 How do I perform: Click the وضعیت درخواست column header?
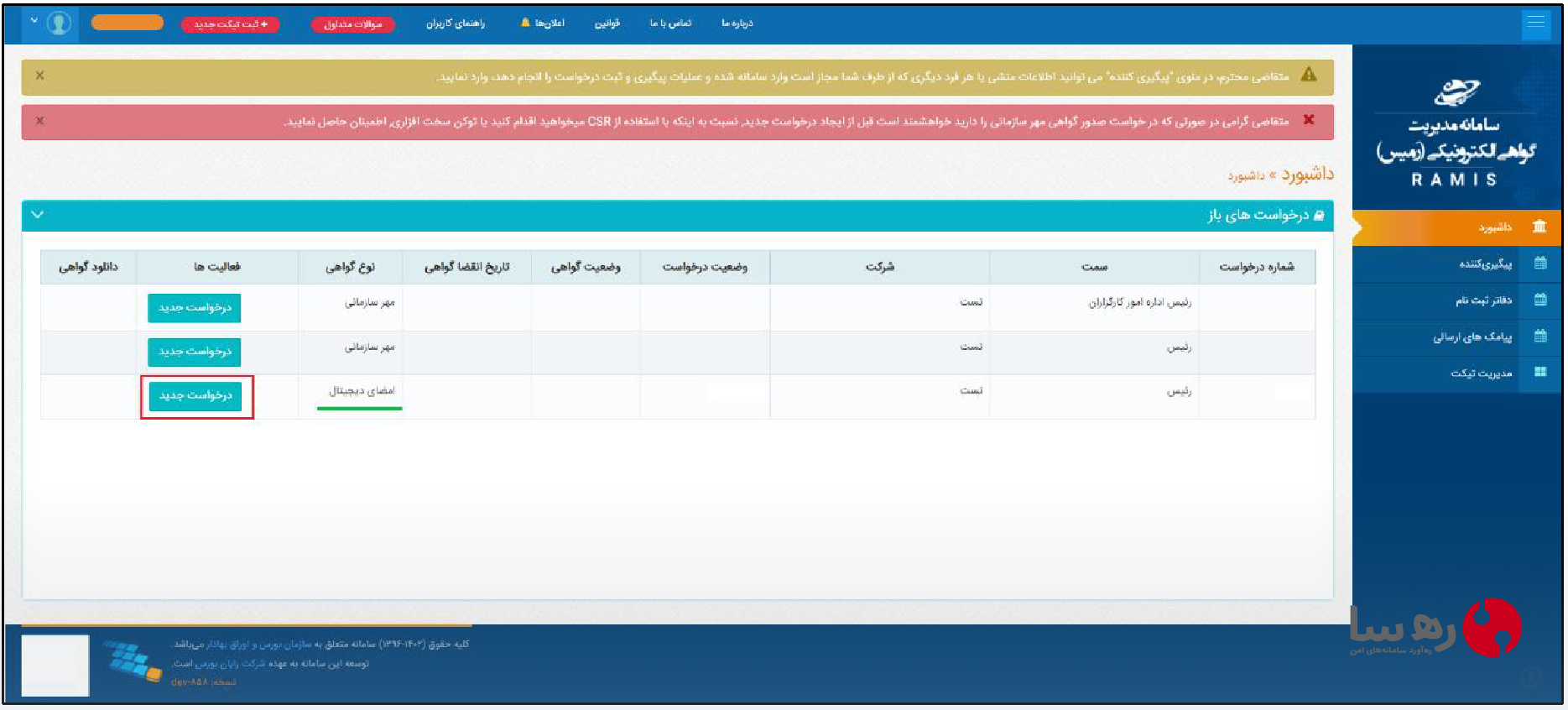click(705, 267)
